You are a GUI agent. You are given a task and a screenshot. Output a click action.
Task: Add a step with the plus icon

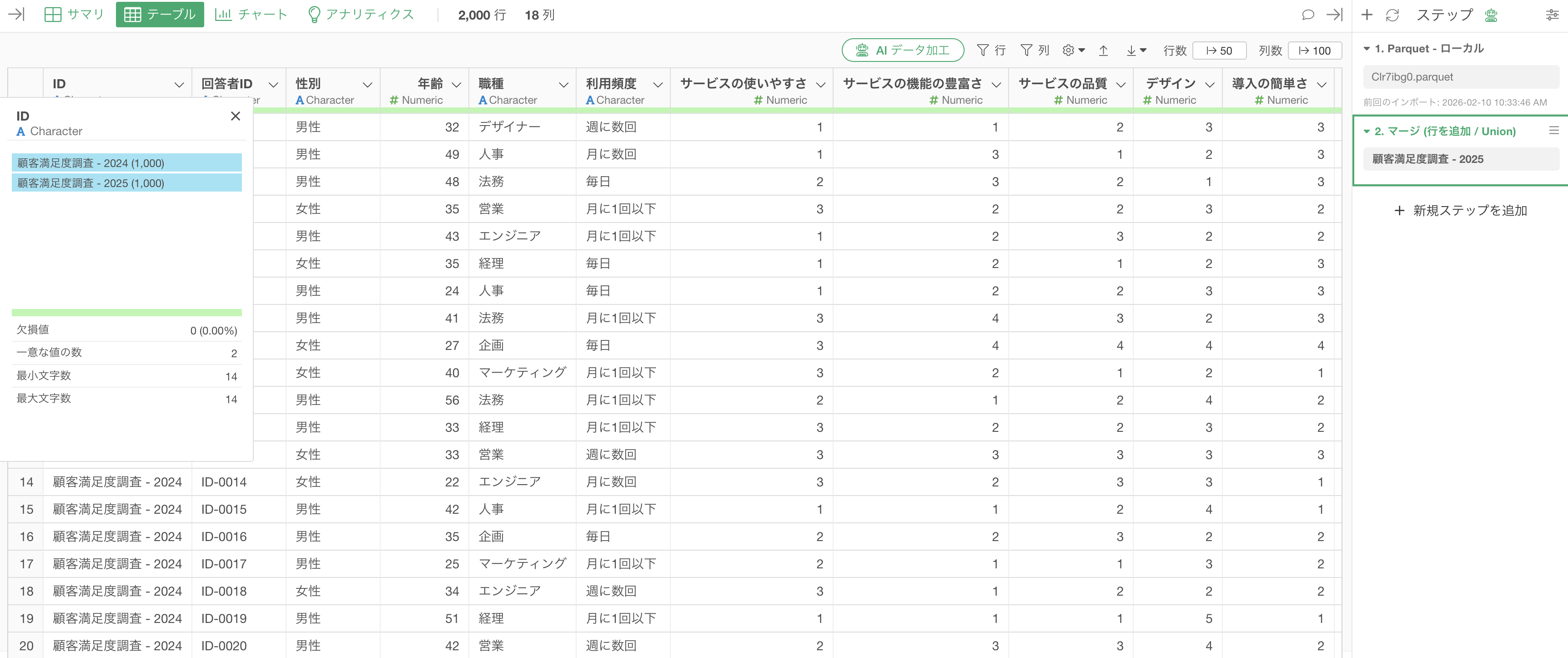1367,15
